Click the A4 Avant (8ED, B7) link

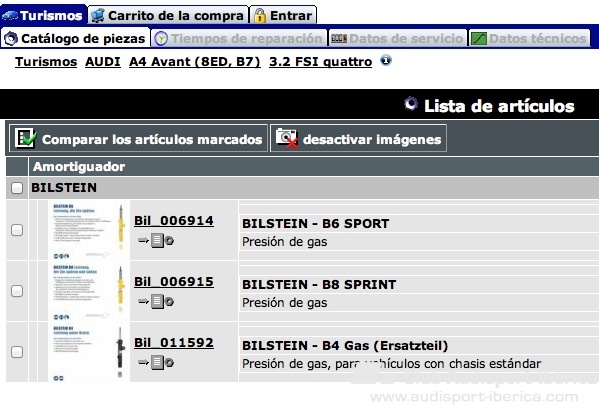(195, 62)
